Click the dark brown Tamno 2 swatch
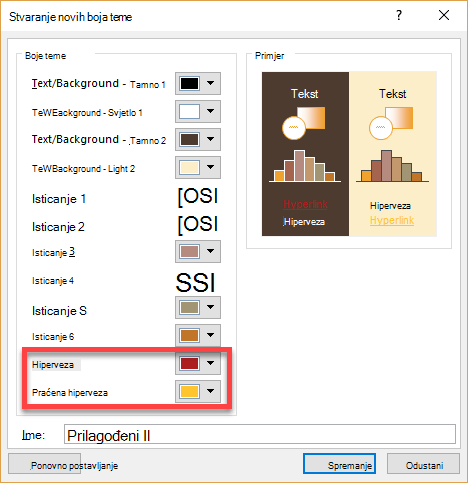Image resolution: width=468 pixels, height=483 pixels. click(x=189, y=139)
